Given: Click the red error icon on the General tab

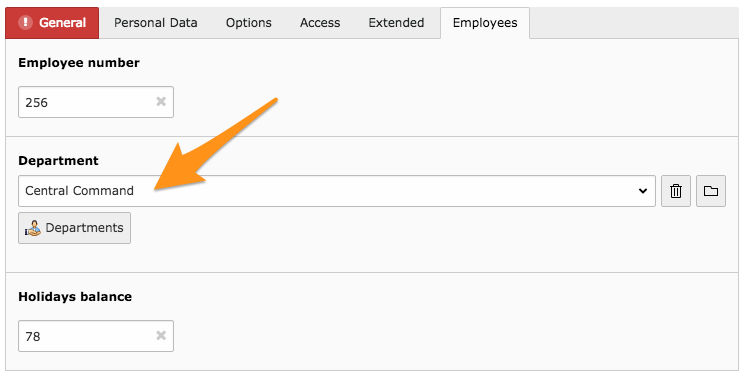Looking at the screenshot, I should pos(25,22).
